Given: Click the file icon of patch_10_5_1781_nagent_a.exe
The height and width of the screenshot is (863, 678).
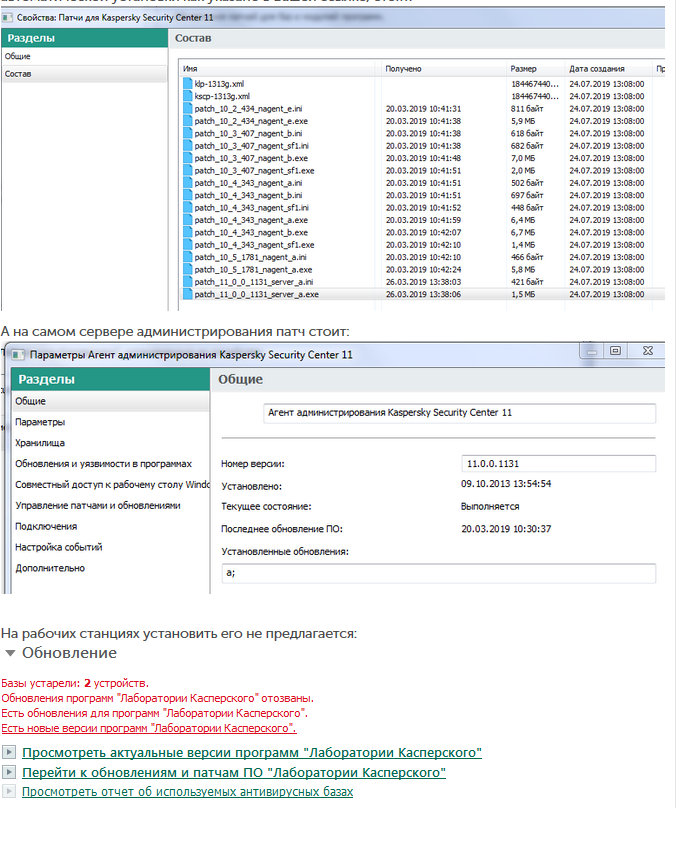Looking at the screenshot, I should pyautogui.click(x=187, y=270).
